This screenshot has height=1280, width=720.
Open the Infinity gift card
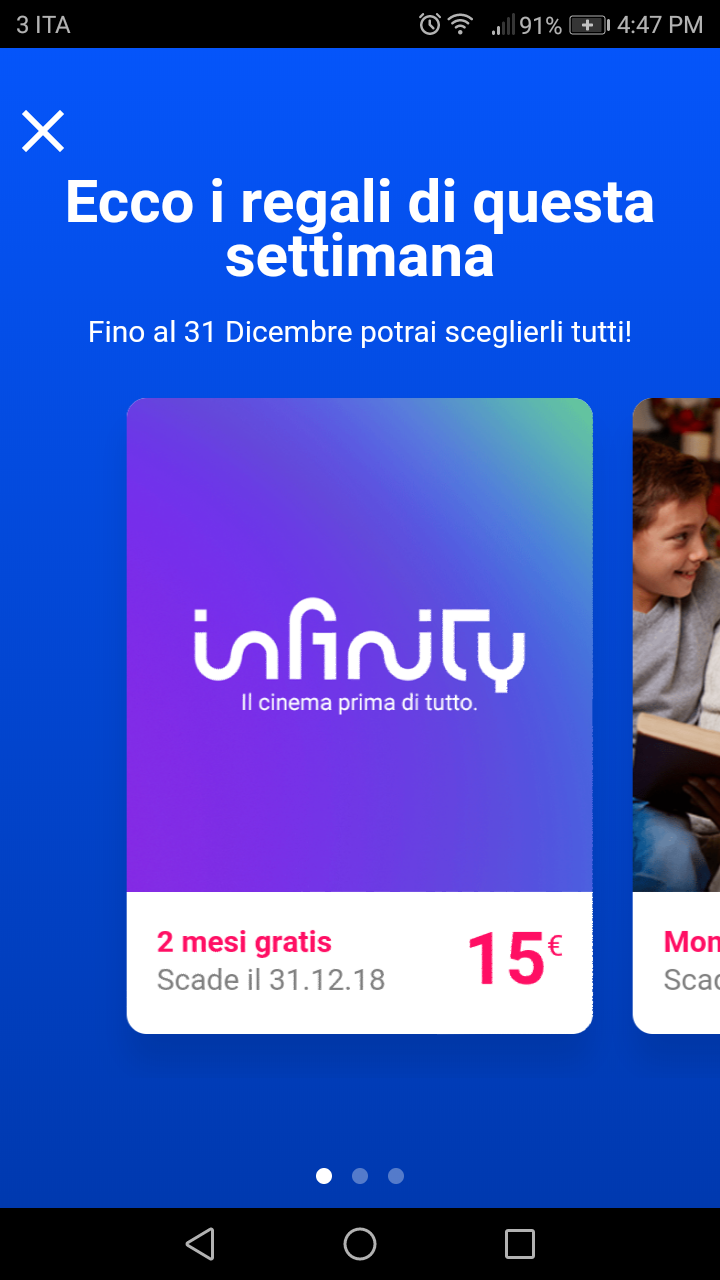(360, 716)
